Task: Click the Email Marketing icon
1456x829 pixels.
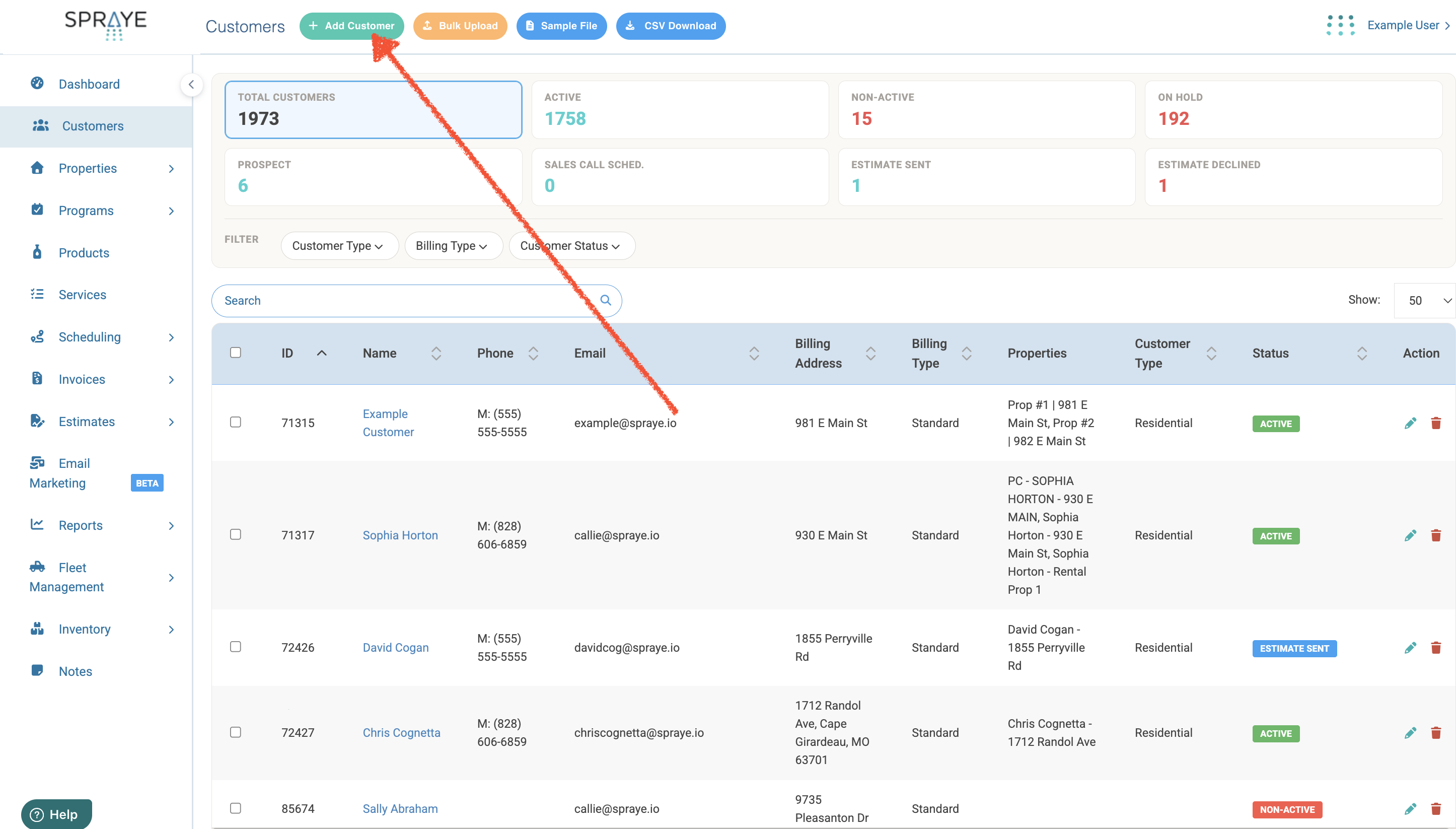Action: pos(37,462)
